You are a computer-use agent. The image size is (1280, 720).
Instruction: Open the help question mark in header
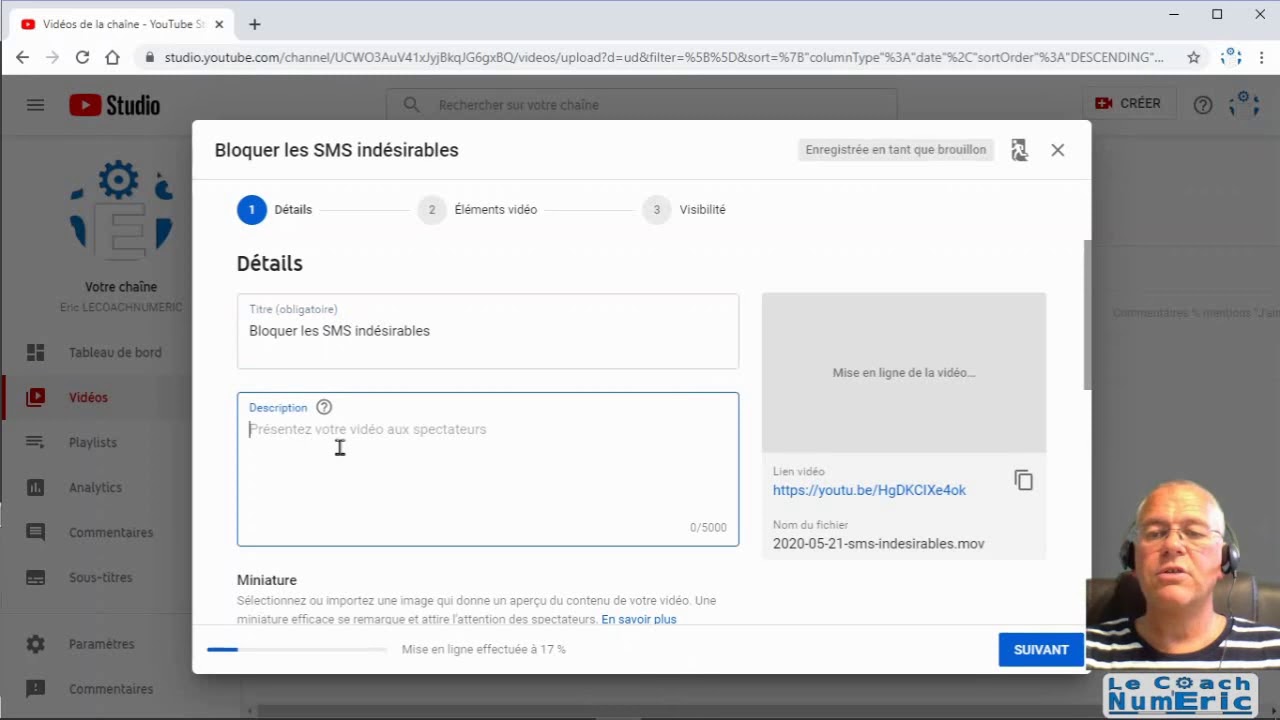click(x=1203, y=104)
